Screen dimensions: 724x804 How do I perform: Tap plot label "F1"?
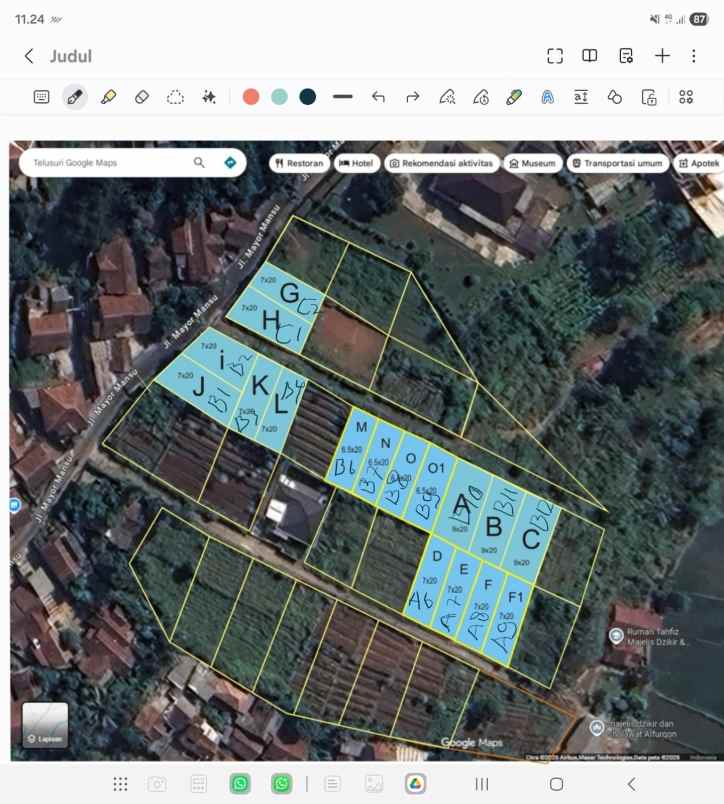coord(515,597)
